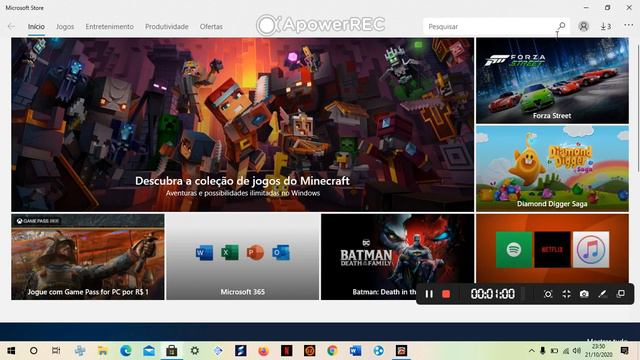Click the iTunes music icon in entertainment tile

click(x=591, y=249)
